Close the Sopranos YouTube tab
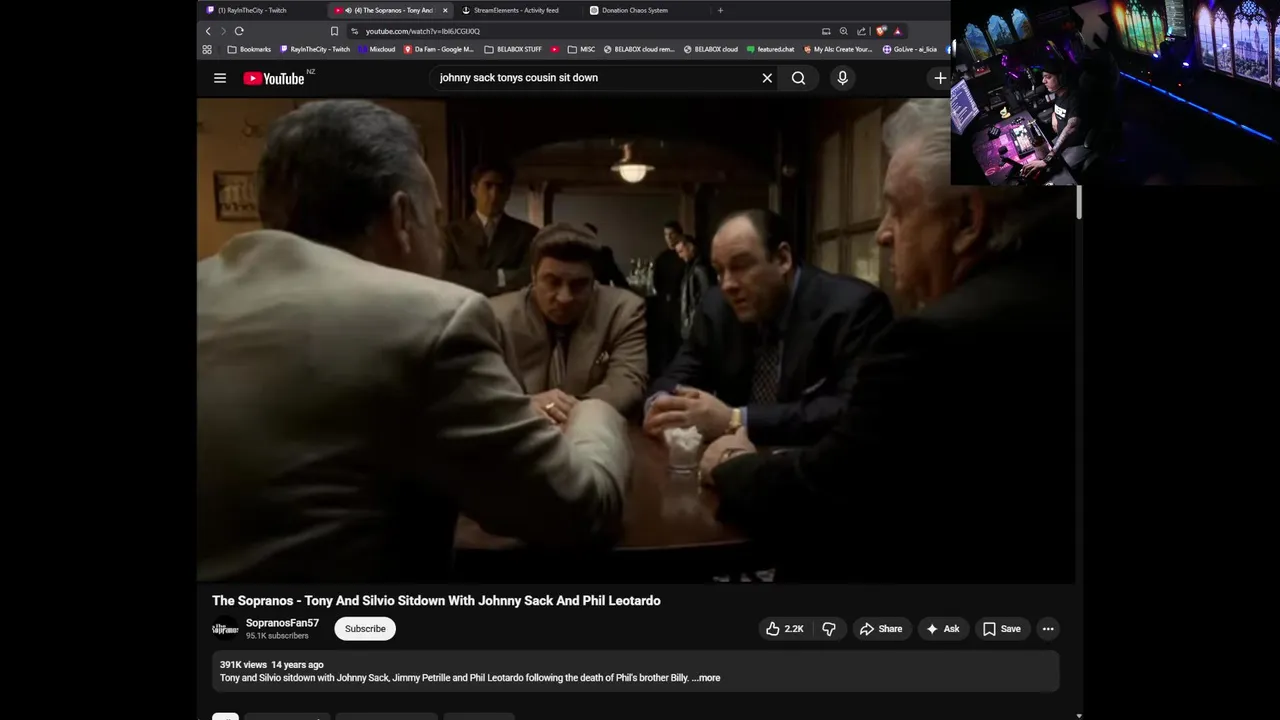The image size is (1280, 720). click(445, 10)
